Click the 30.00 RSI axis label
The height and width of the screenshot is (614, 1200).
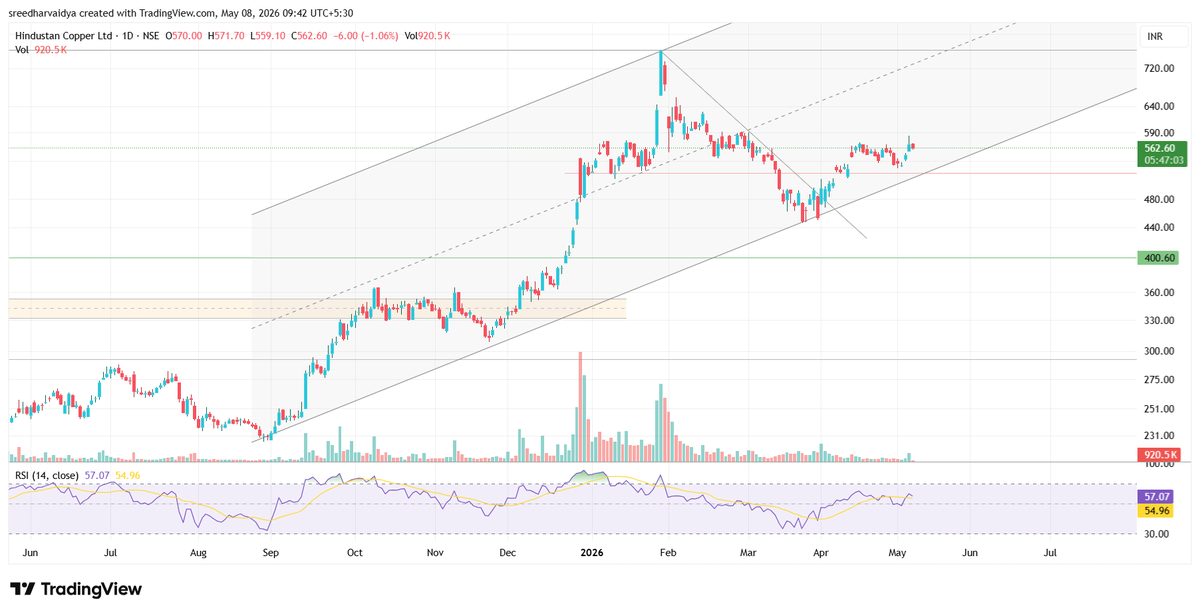[1157, 535]
